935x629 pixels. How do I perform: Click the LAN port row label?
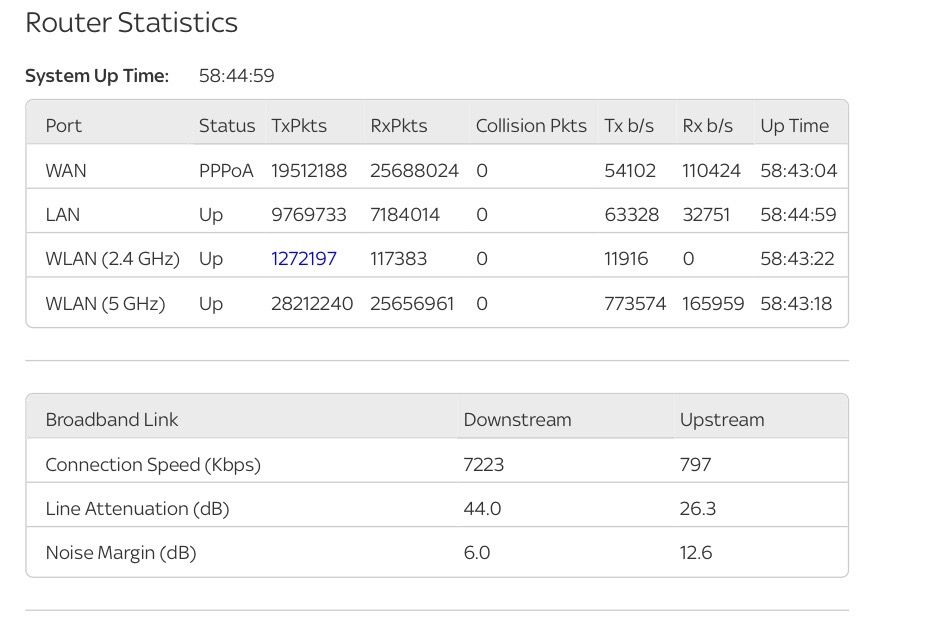63,215
